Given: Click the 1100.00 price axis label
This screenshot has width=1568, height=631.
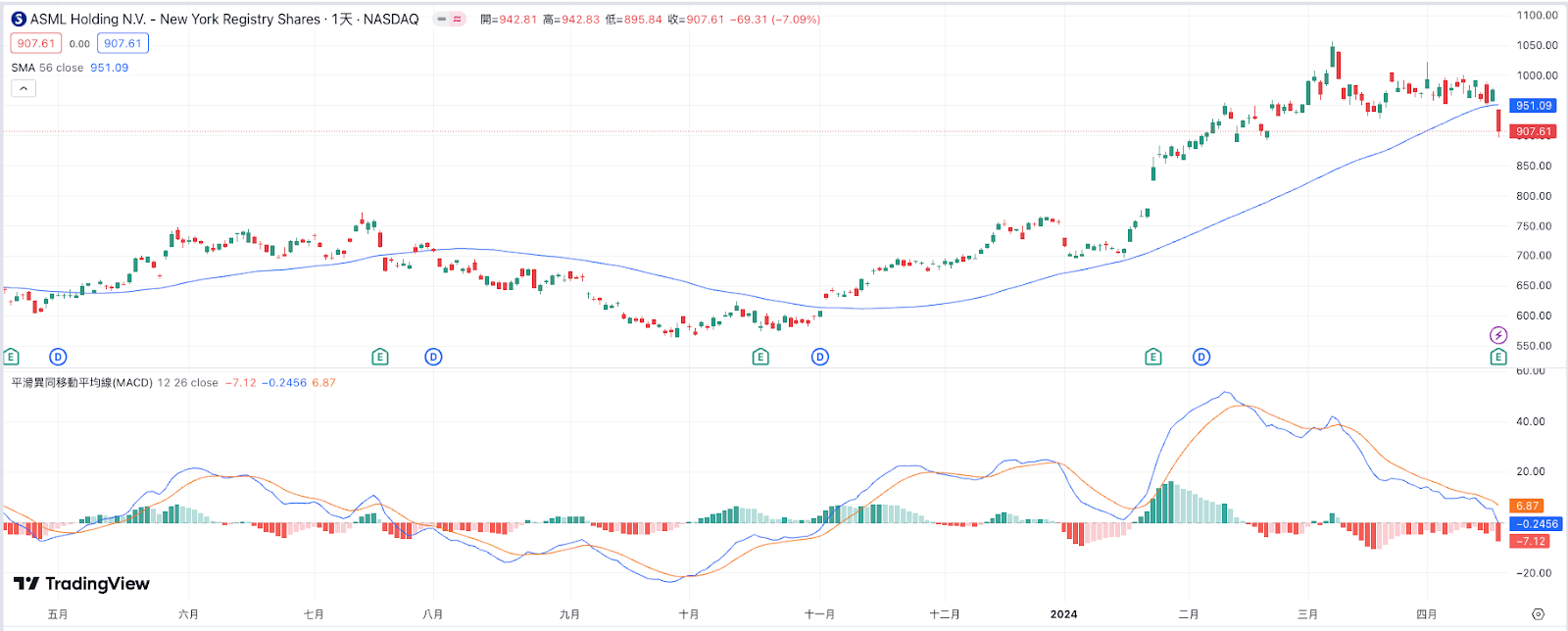Looking at the screenshot, I should 1537,15.
